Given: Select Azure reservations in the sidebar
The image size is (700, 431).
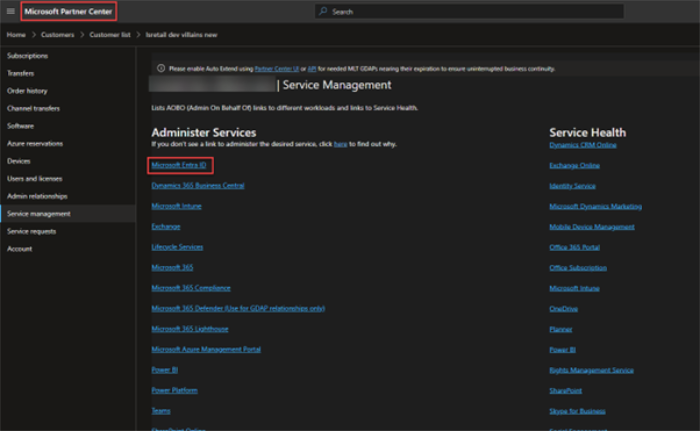Looking at the screenshot, I should coord(34,143).
